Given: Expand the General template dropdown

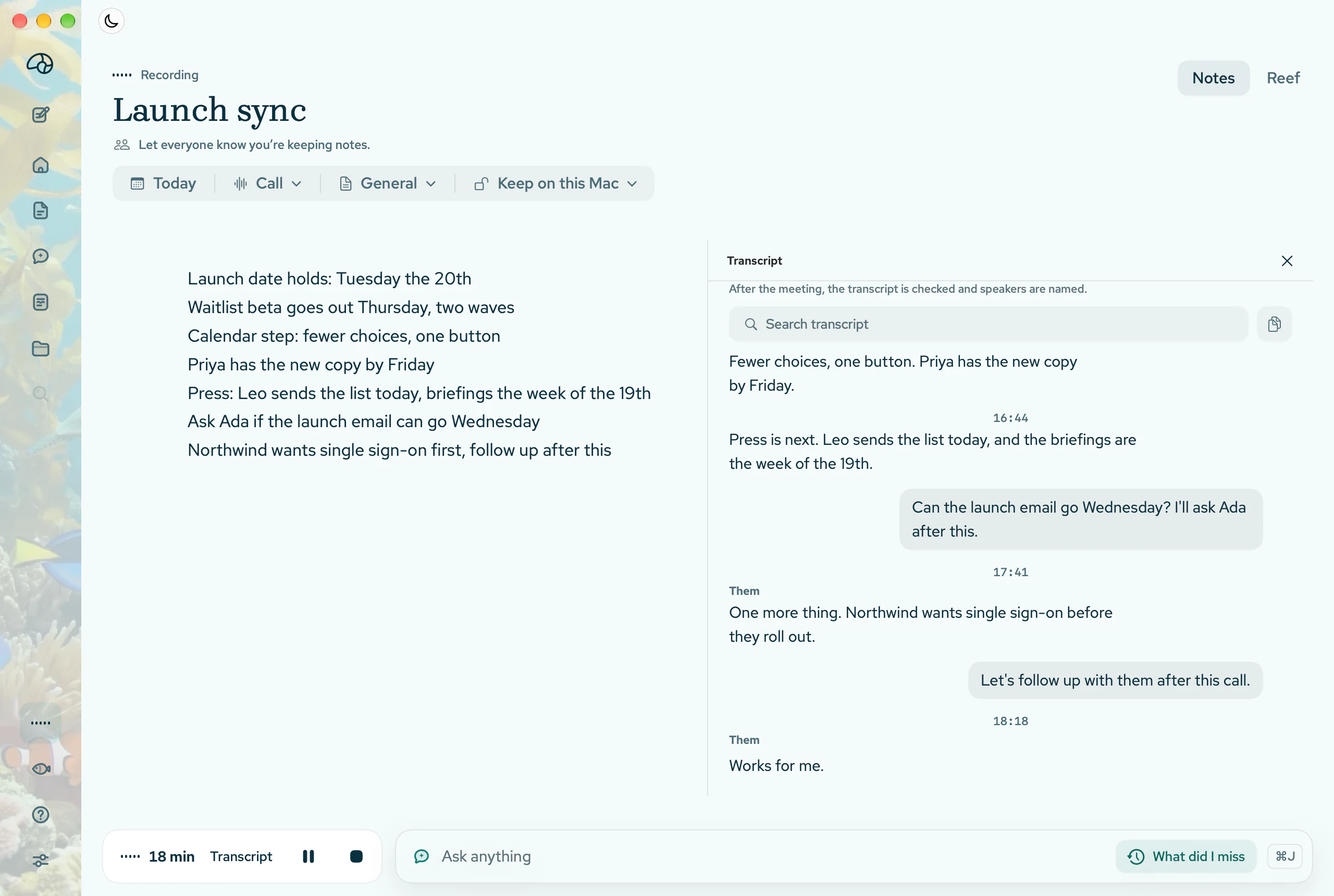Looking at the screenshot, I should click(388, 183).
